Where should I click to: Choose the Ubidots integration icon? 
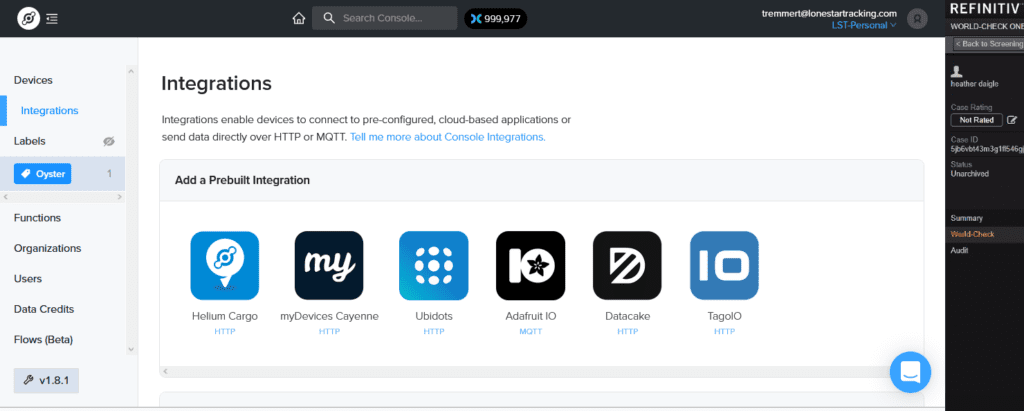(x=434, y=265)
